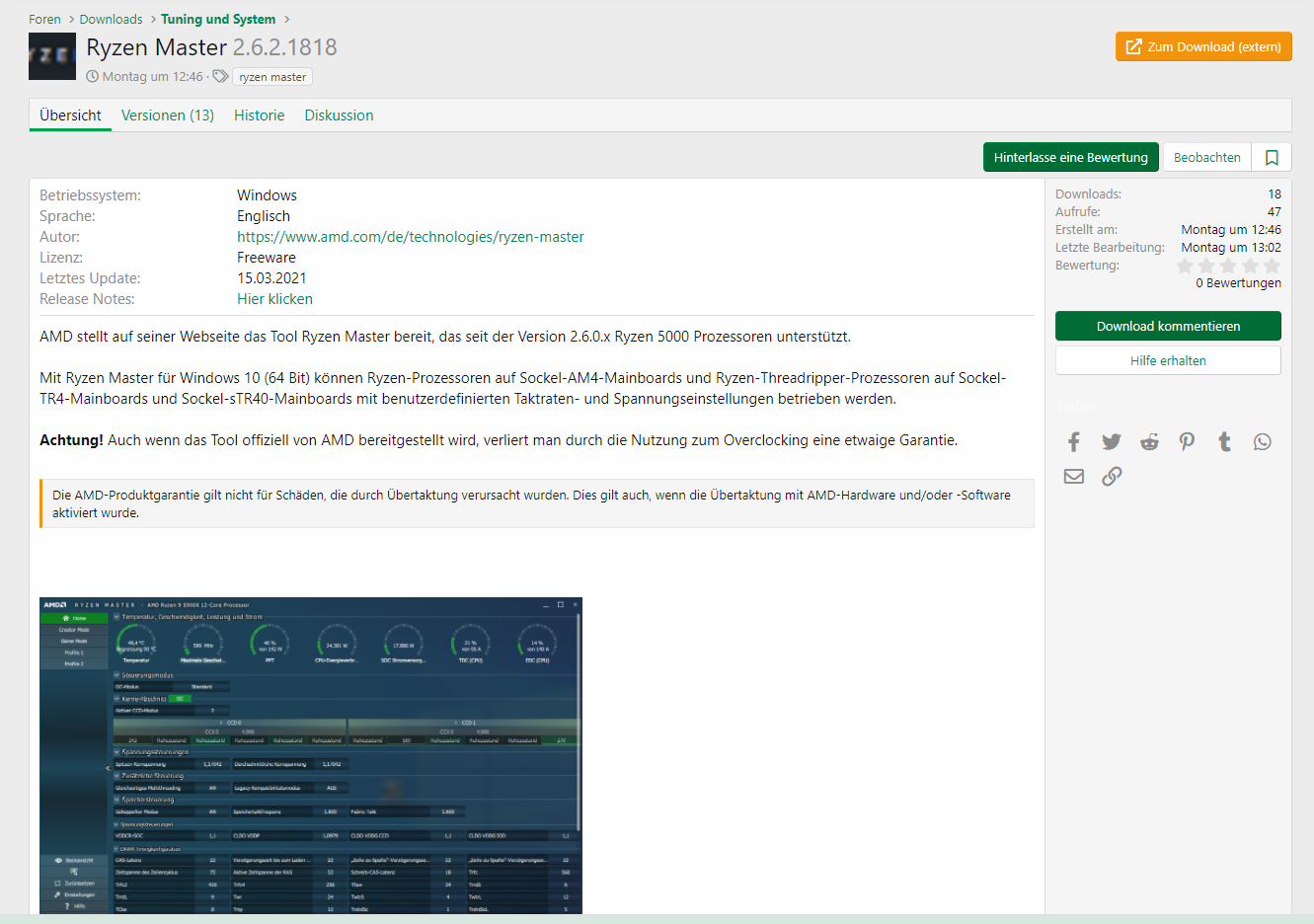The width and height of the screenshot is (1314, 924).
Task: Go to the Foren breadcrumb
Action: pyautogui.click(x=44, y=19)
